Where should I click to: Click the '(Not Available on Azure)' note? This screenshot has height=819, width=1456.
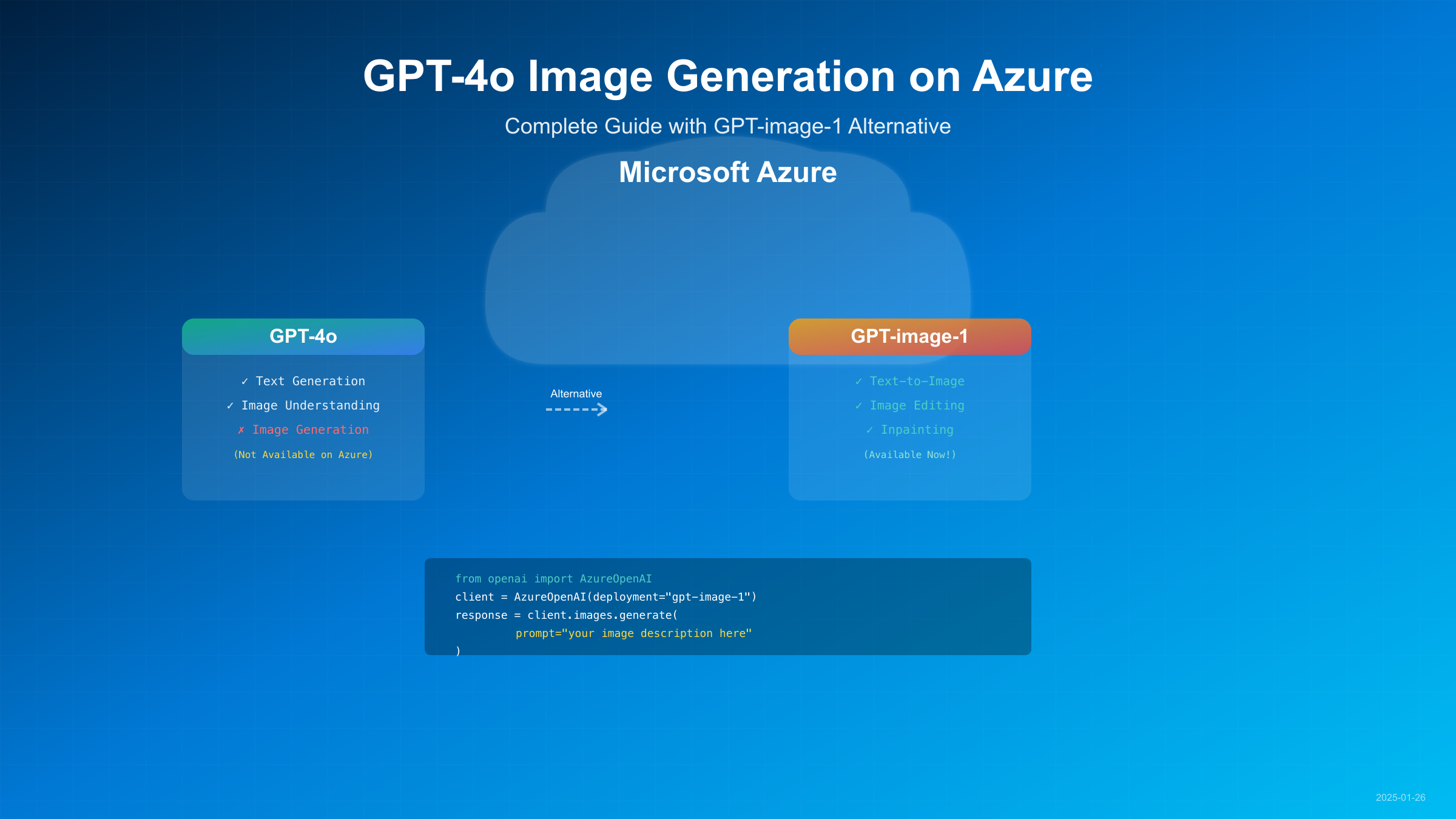pos(303,454)
